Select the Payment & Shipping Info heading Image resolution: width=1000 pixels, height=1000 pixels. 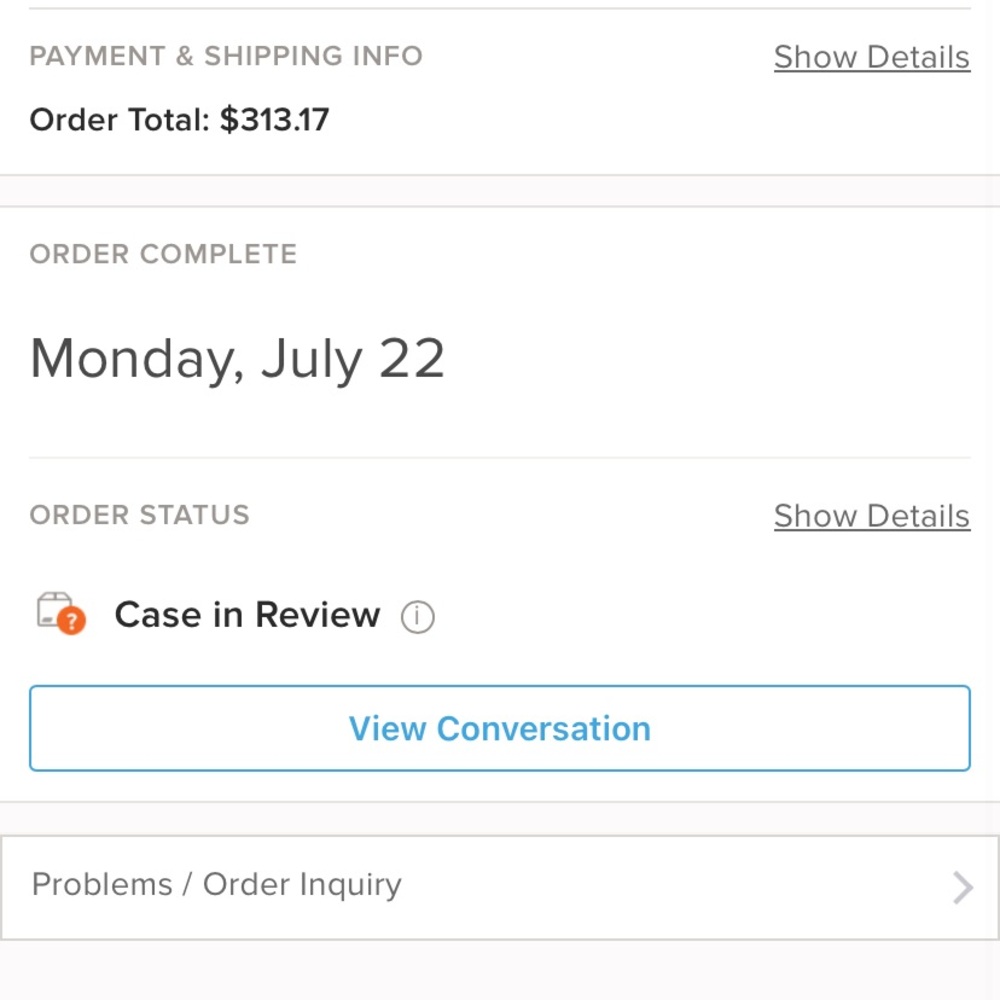(227, 56)
